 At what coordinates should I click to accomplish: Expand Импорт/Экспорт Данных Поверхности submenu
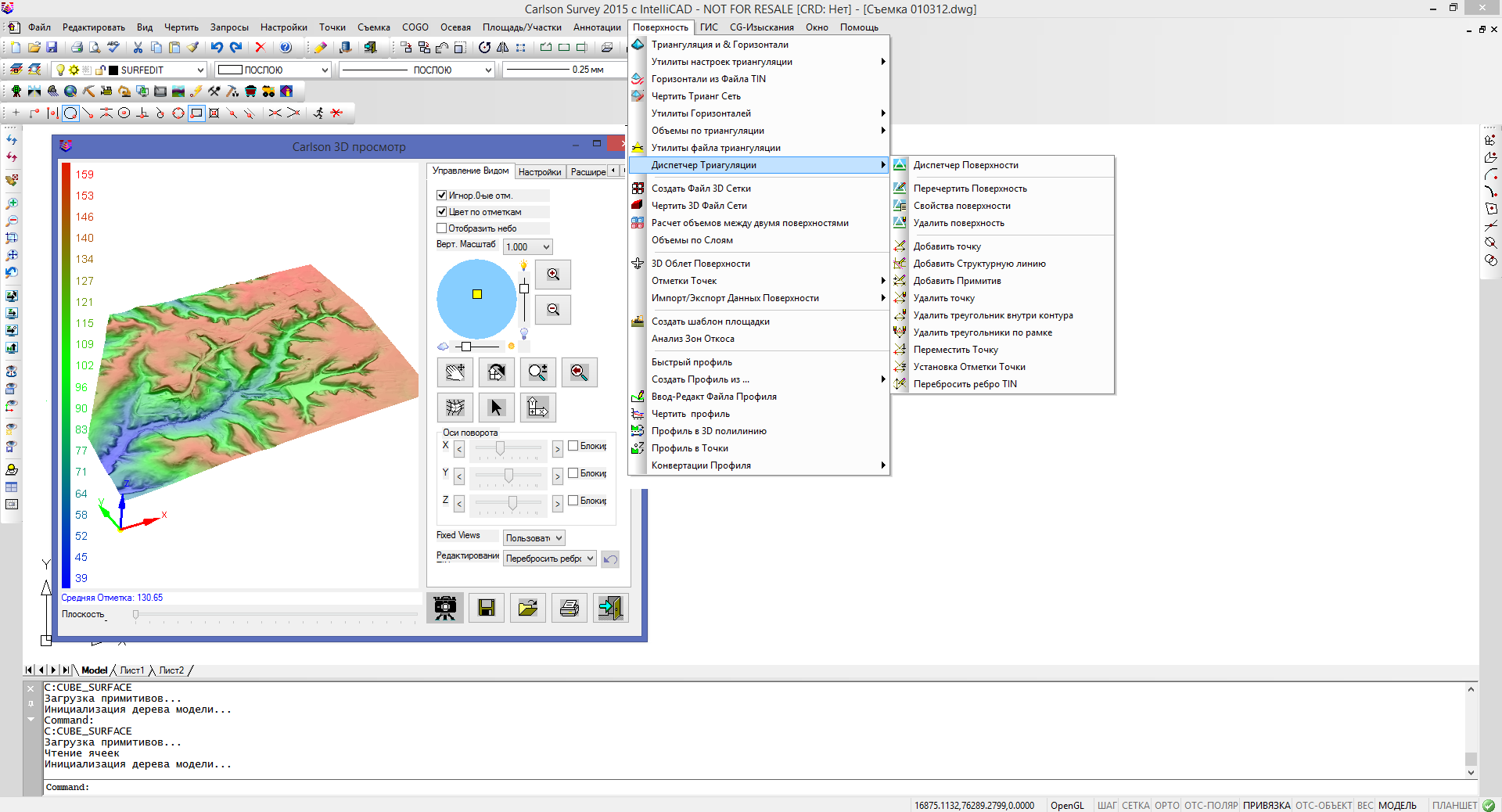pyautogui.click(x=759, y=298)
